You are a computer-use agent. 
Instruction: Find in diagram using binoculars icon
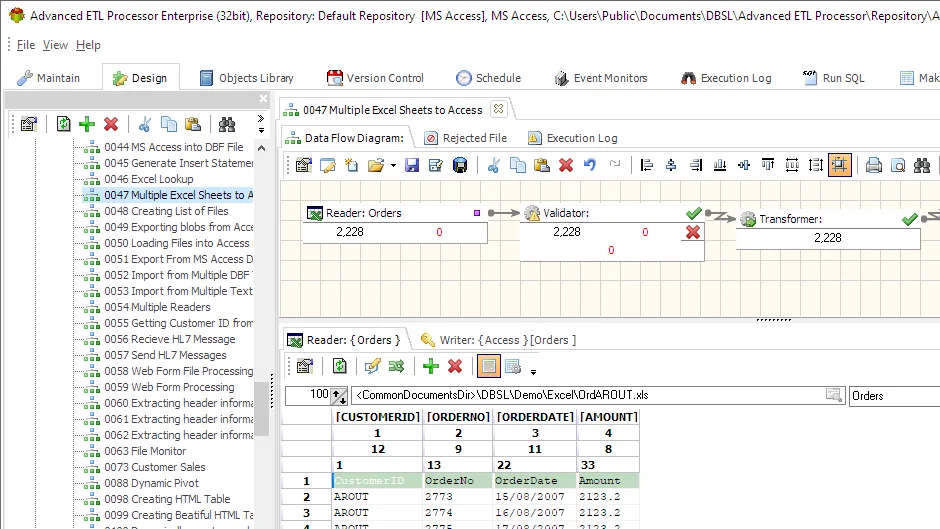(922, 165)
